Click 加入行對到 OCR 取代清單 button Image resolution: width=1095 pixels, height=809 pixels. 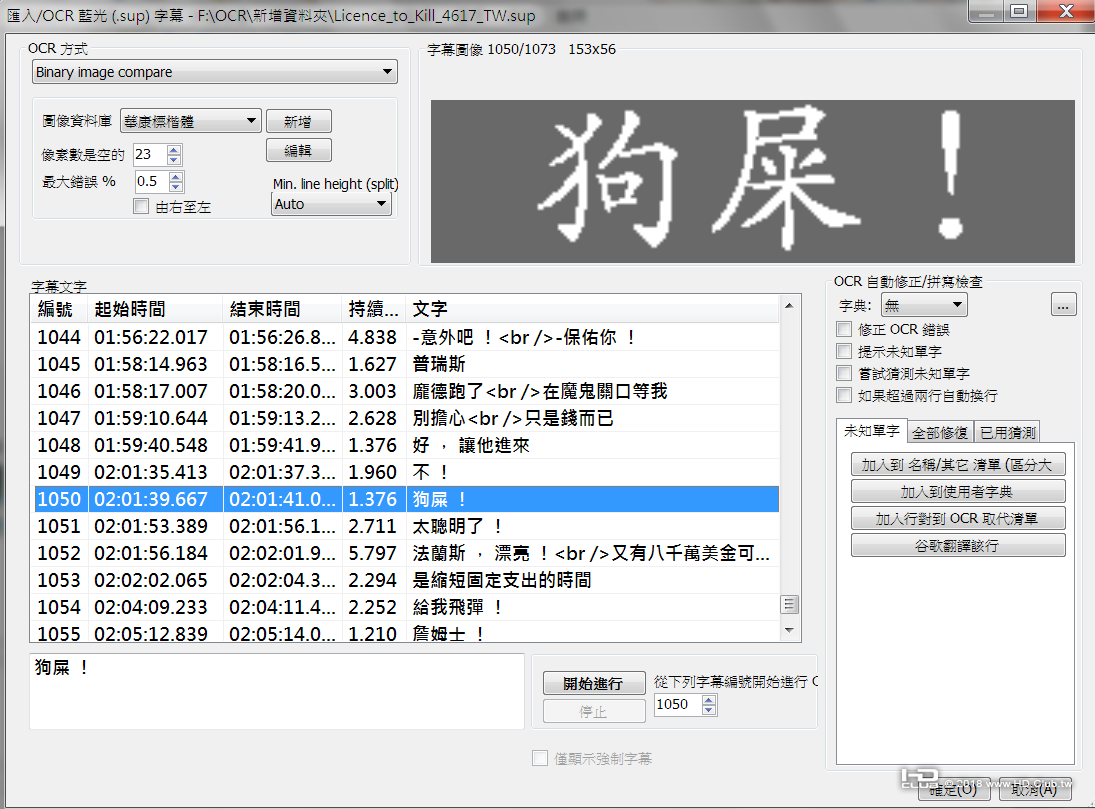click(958, 518)
